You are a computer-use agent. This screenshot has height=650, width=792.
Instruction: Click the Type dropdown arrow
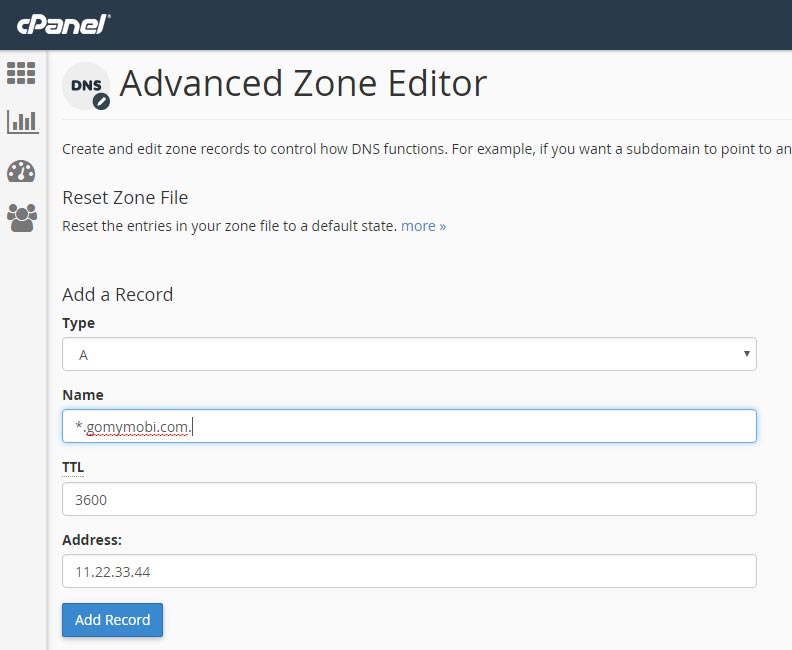tap(746, 354)
